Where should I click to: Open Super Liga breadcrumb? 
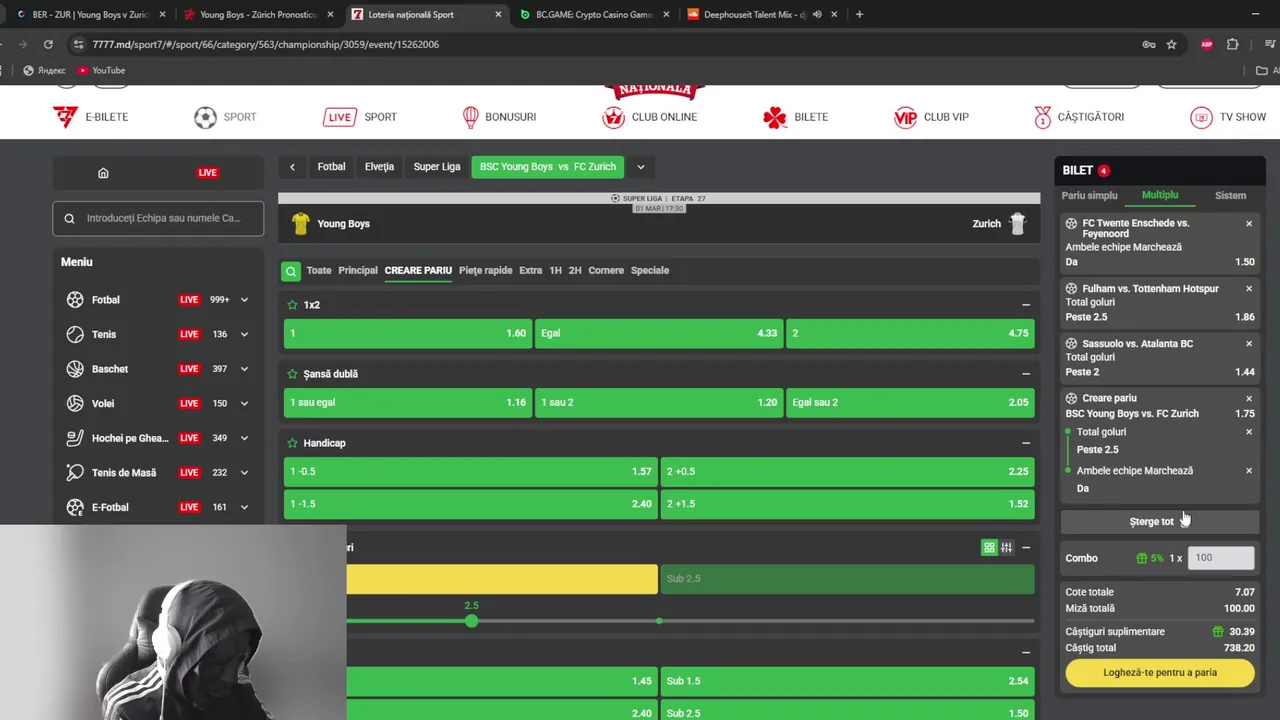437,167
